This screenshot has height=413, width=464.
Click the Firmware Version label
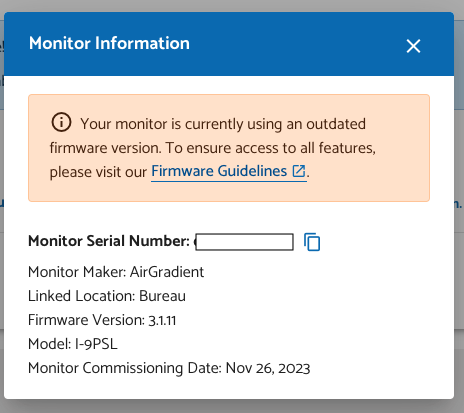click(x=86, y=320)
